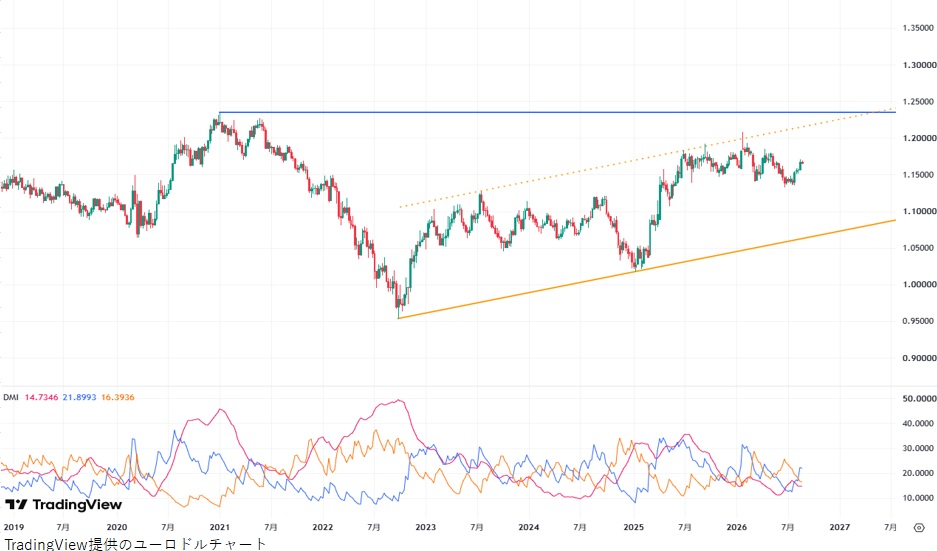The width and height of the screenshot is (937, 551).
Task: Open chart settings gear icon on time axis
Action: point(919,528)
